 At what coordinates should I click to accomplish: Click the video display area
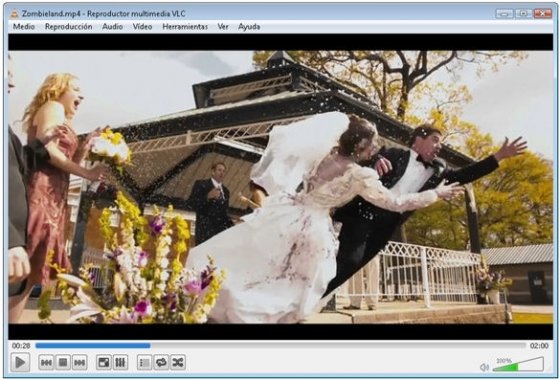point(280,187)
